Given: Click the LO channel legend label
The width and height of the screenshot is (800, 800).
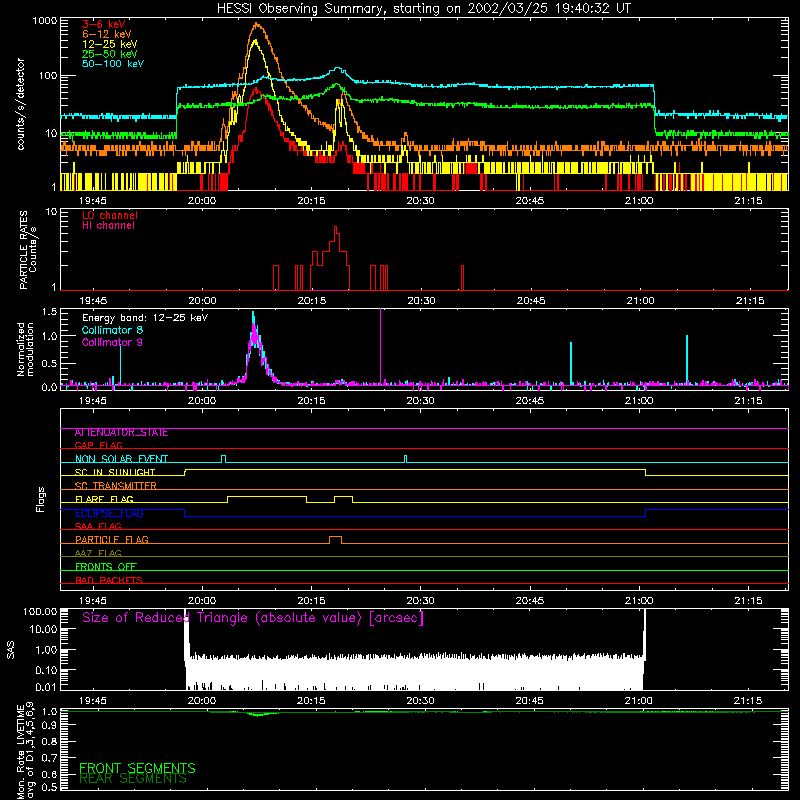Looking at the screenshot, I should coord(110,215).
